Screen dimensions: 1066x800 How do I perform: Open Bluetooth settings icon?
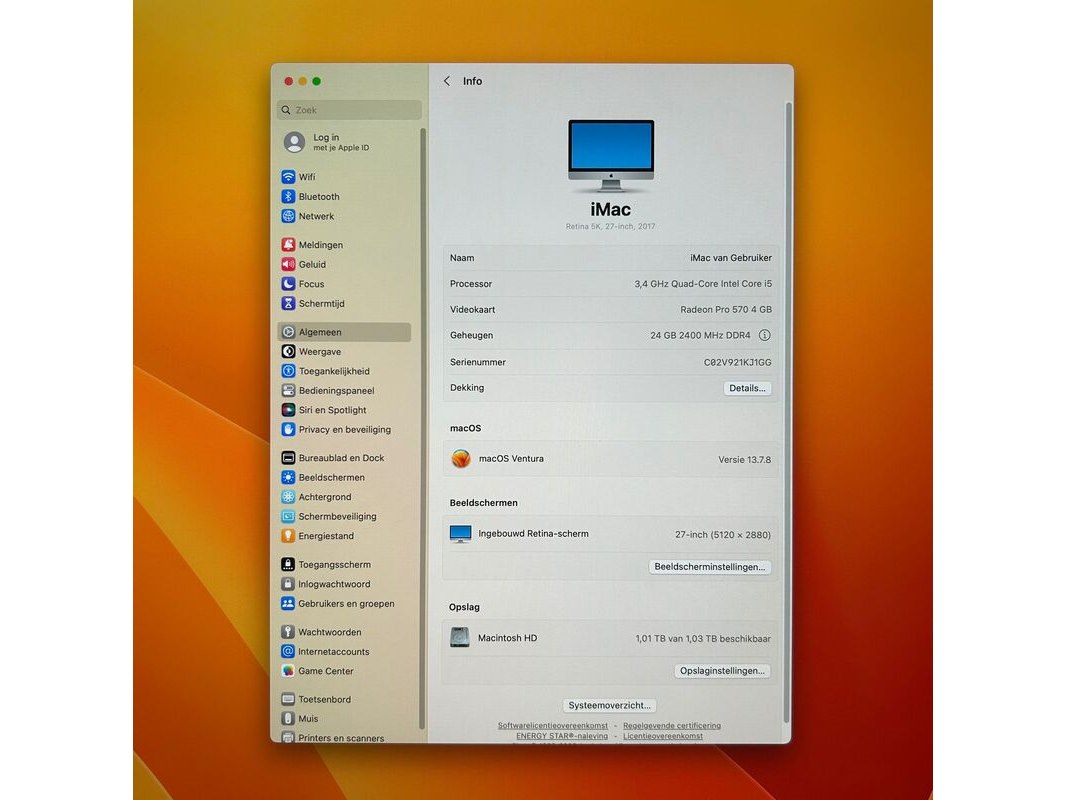coord(288,197)
